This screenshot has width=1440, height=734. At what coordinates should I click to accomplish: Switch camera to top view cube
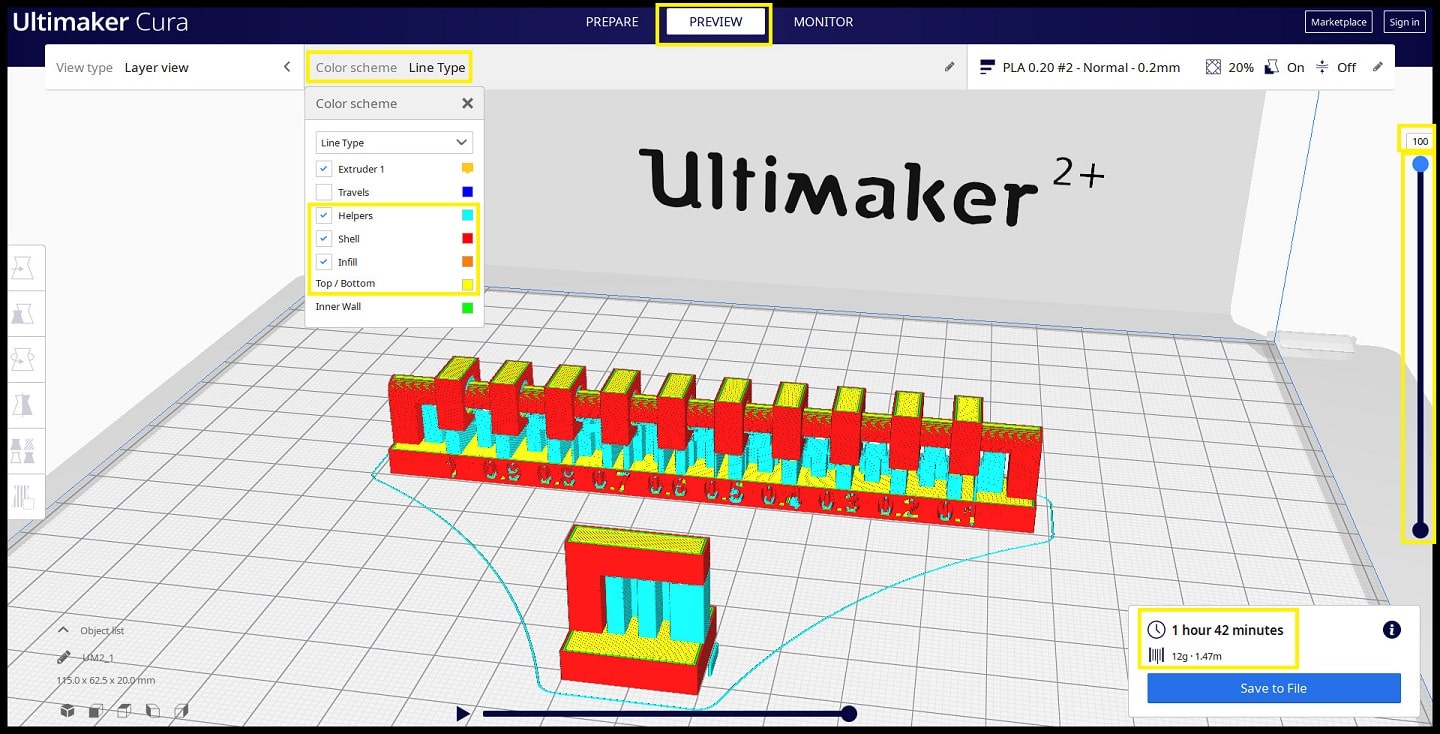coord(124,711)
